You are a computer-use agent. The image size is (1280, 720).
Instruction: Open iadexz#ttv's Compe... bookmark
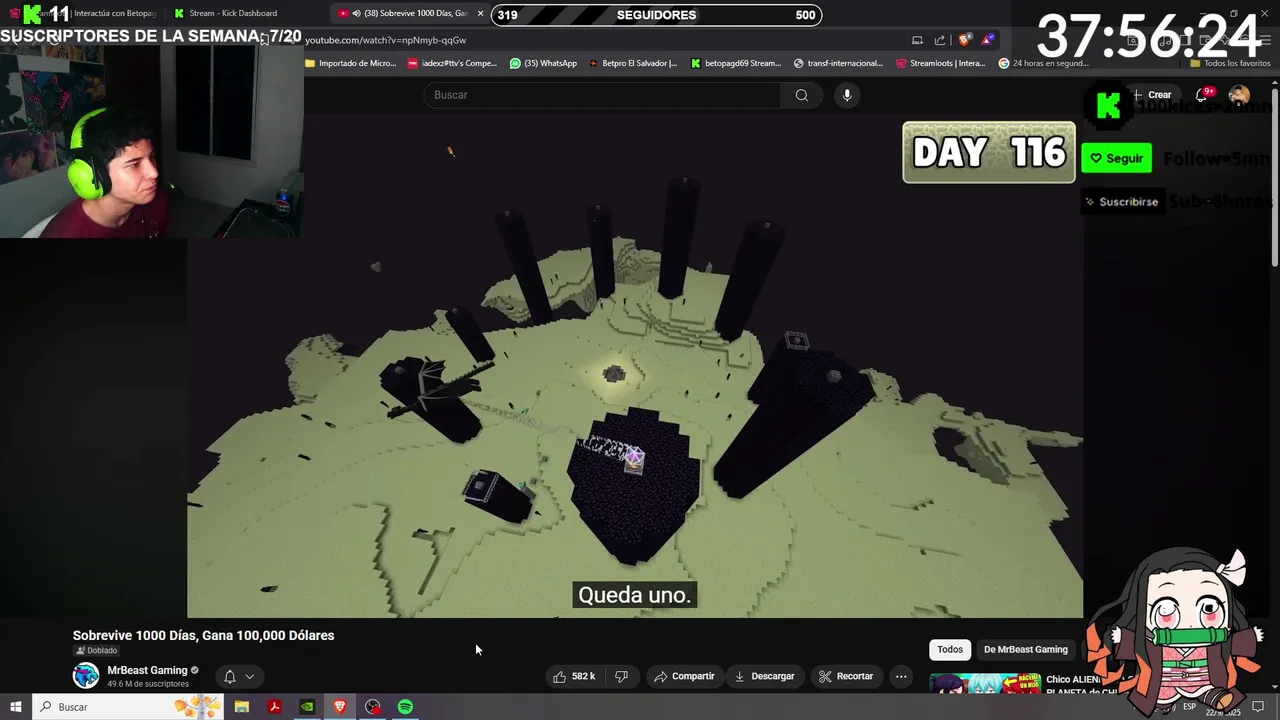tap(452, 63)
